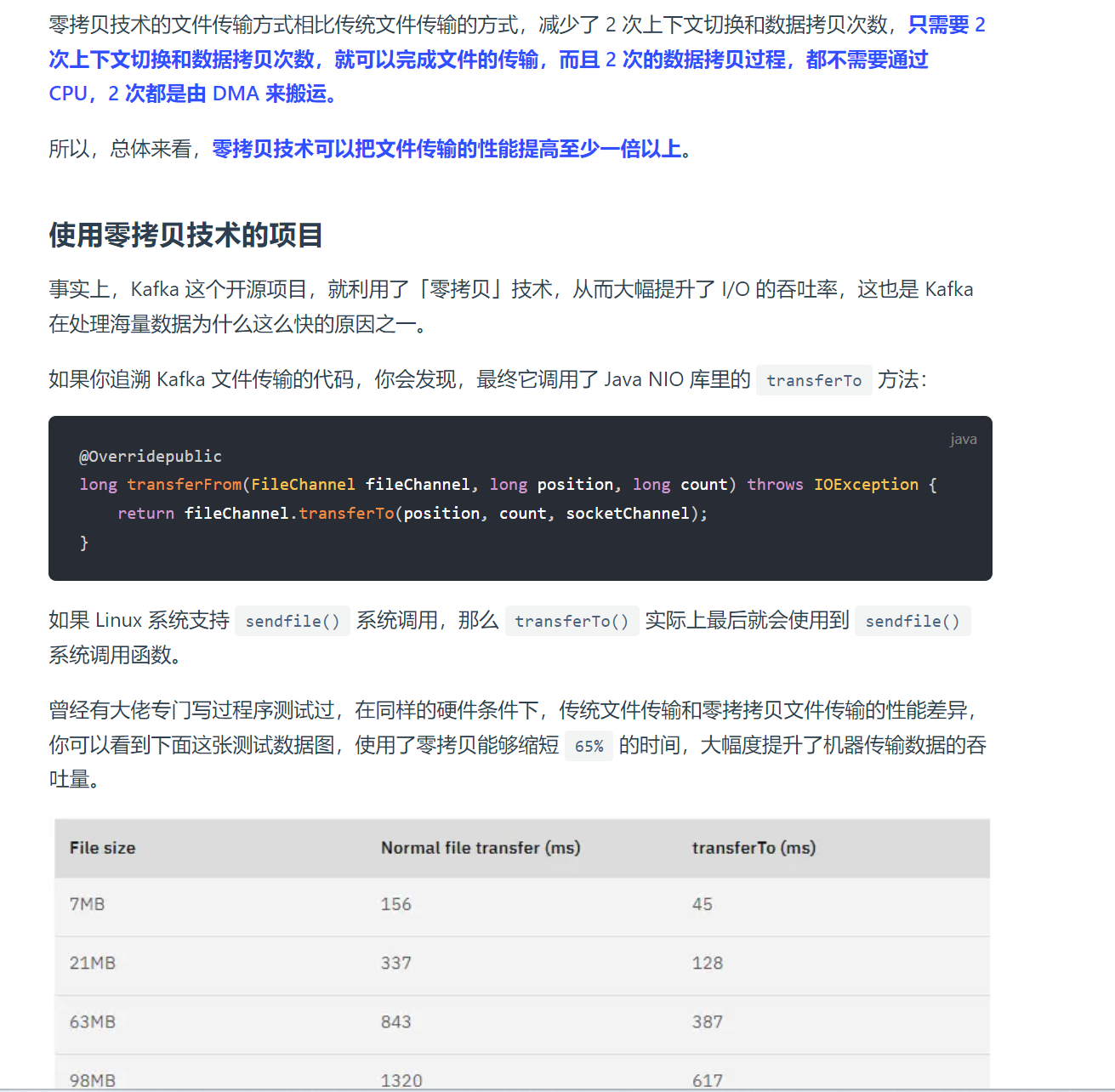Click the 843 table cell
The image size is (1115, 1092).
(395, 1021)
